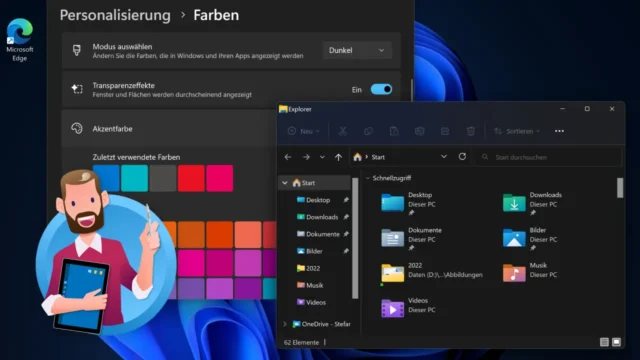640x360 pixels.
Task: Click Copy icon in Explorer toolbar
Action: (x=368, y=131)
